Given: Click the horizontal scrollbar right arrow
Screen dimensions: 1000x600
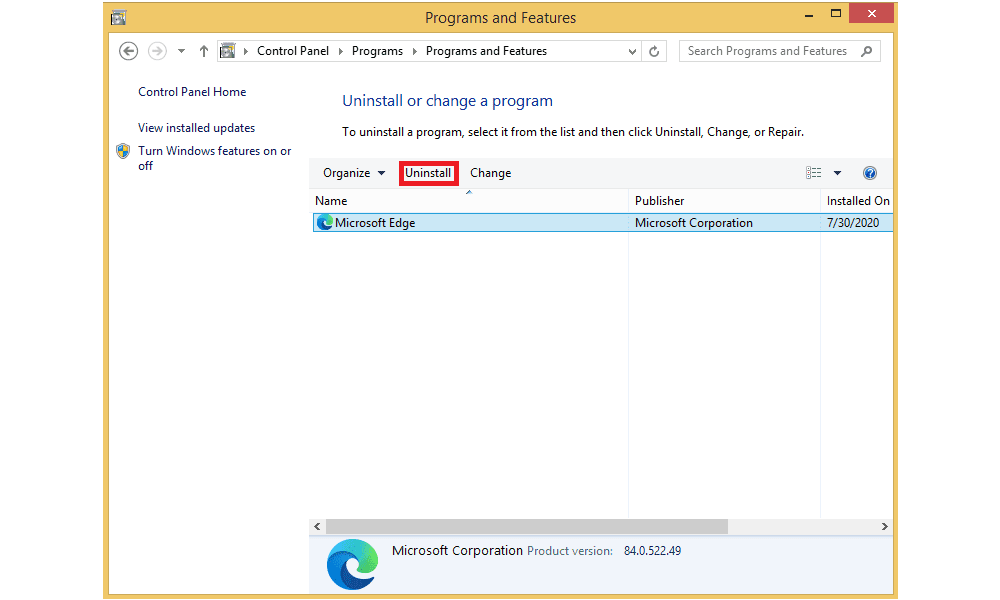Looking at the screenshot, I should pos(885,527).
